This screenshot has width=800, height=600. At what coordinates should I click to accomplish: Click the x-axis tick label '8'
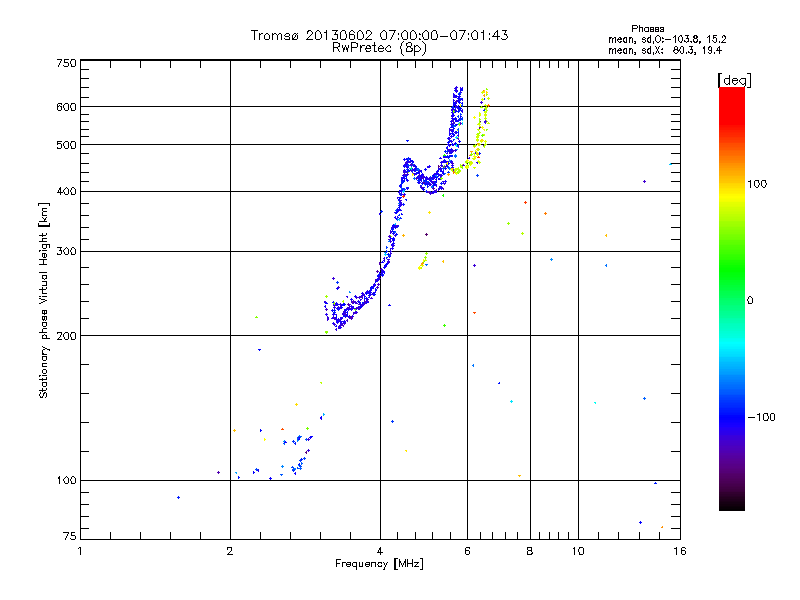530,551
